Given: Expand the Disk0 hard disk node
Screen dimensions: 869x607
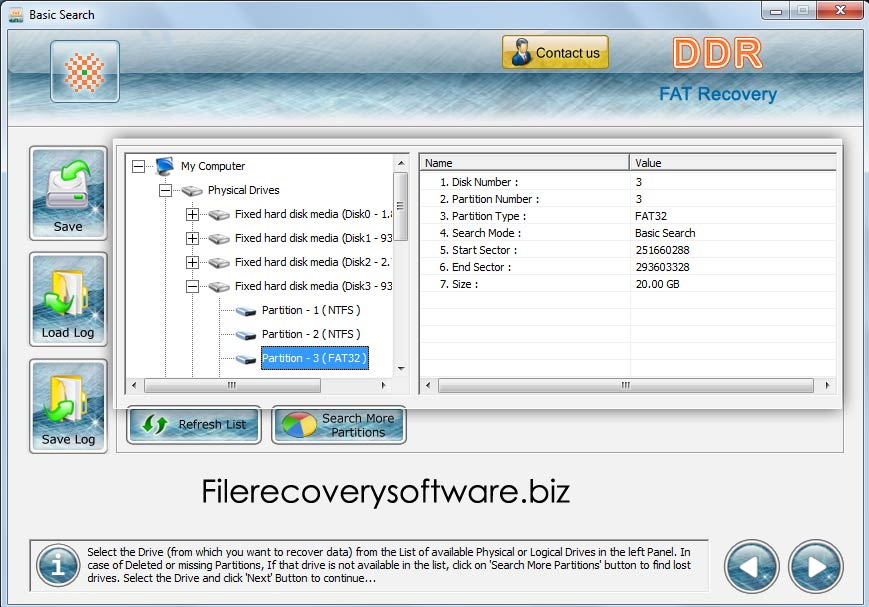Looking at the screenshot, I should [192, 215].
